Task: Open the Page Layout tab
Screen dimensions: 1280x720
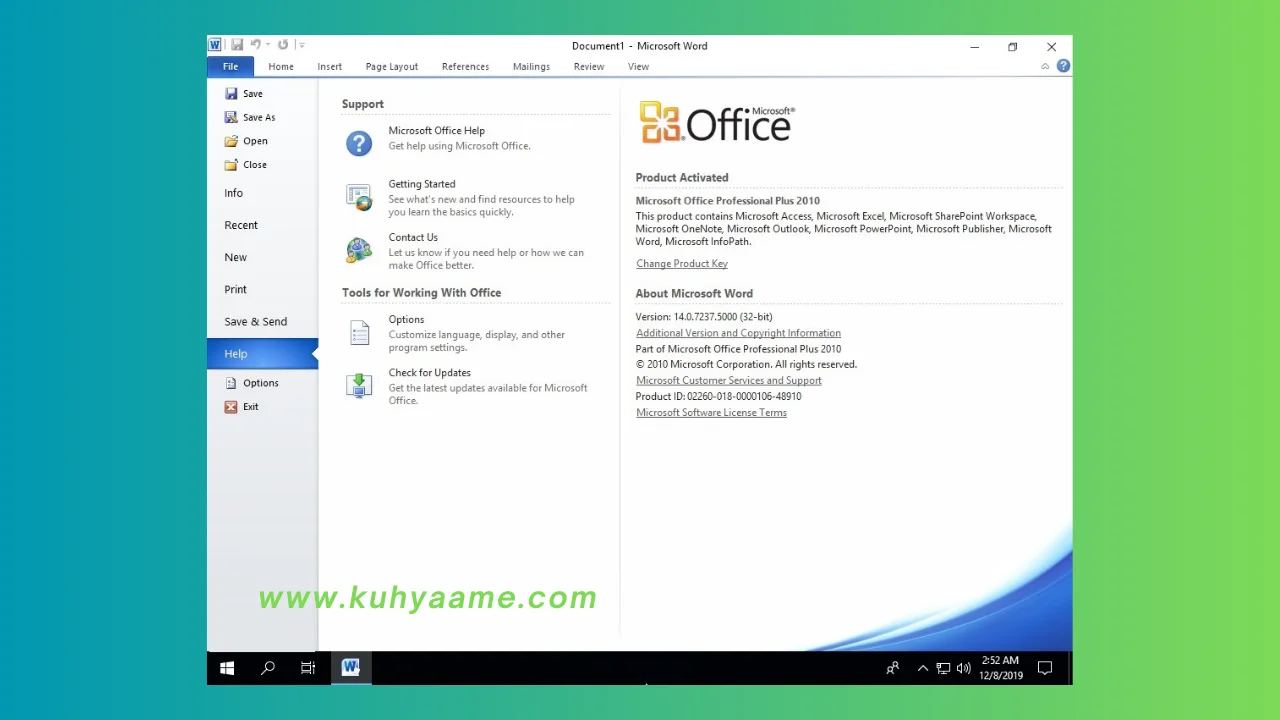Action: pos(391,67)
